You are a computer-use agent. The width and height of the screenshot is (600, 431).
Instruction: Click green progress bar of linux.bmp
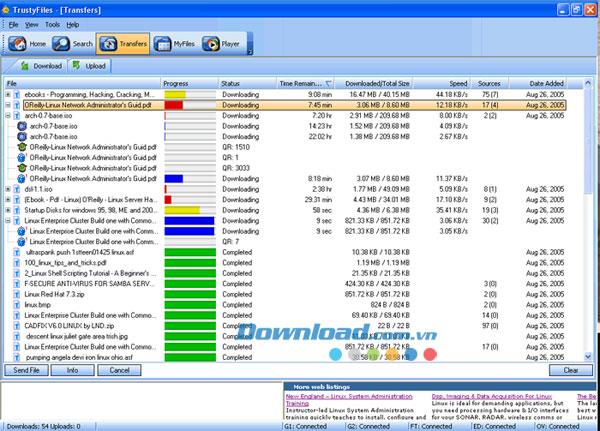190,305
